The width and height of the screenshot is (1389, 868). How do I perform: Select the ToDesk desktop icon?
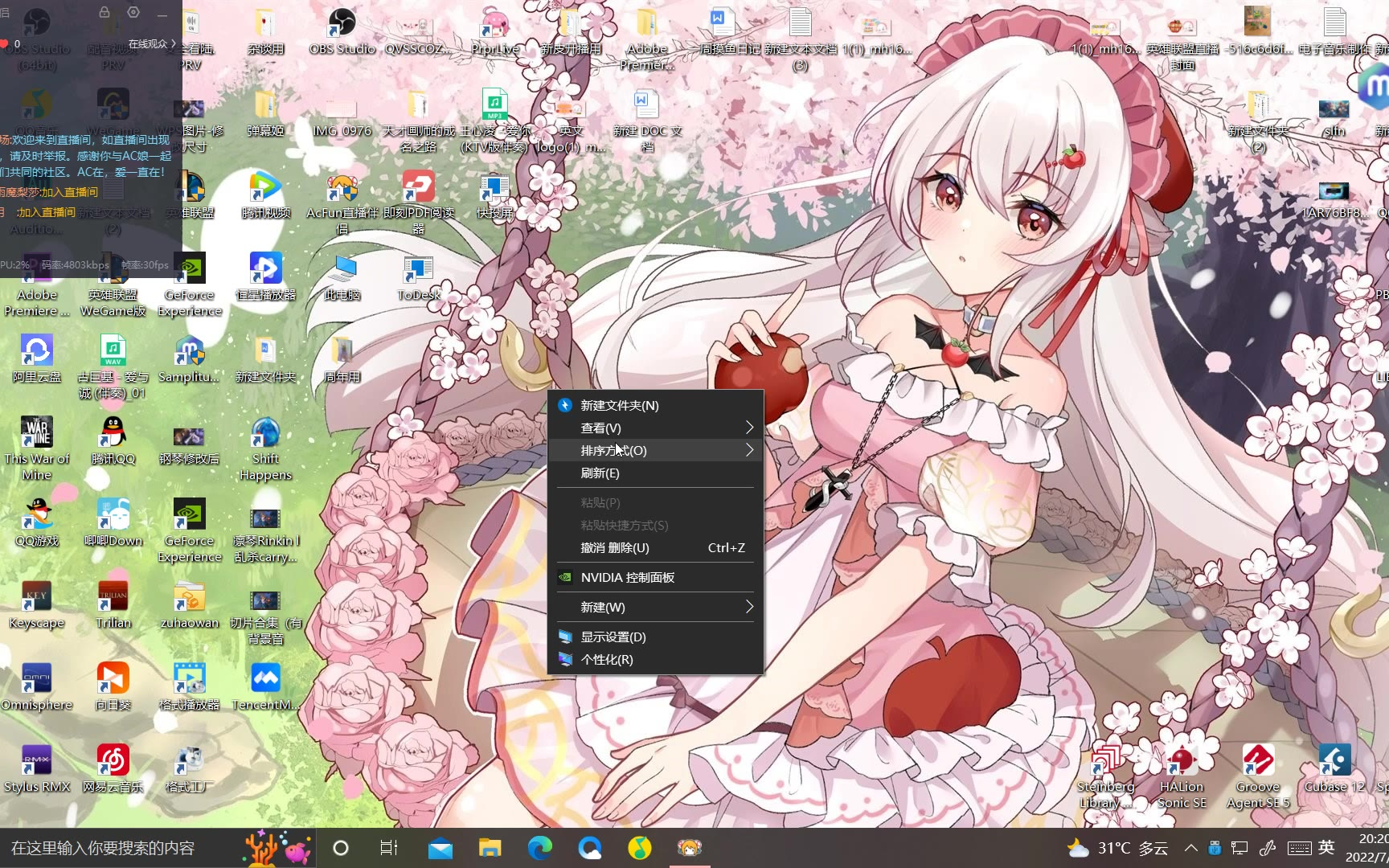click(x=419, y=277)
